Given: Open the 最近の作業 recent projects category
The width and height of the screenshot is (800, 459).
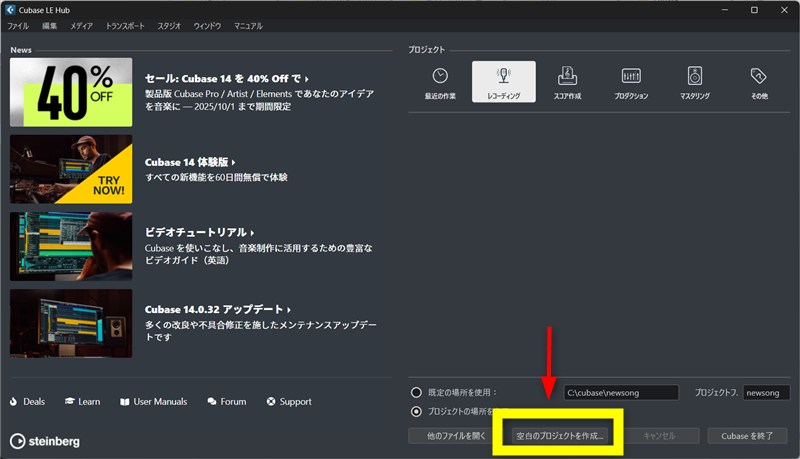Looking at the screenshot, I should (x=440, y=83).
